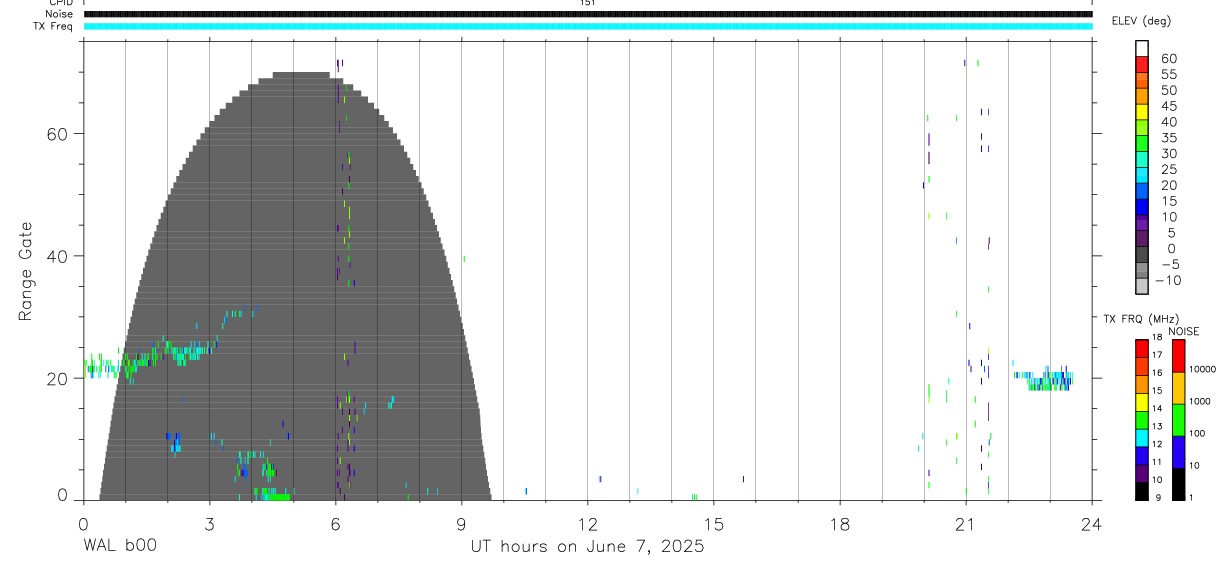Click x-axis tick label '12'
1228x567 pixels.
pos(588,523)
